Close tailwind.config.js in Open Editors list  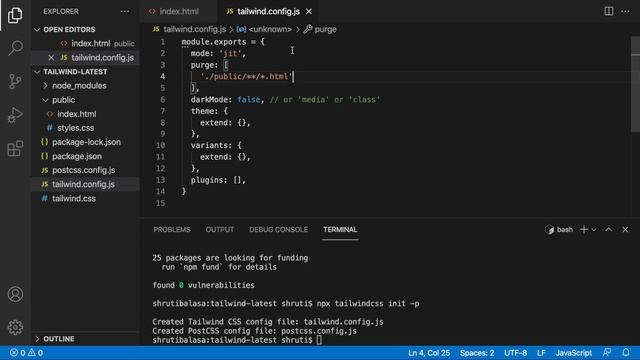[51, 58]
